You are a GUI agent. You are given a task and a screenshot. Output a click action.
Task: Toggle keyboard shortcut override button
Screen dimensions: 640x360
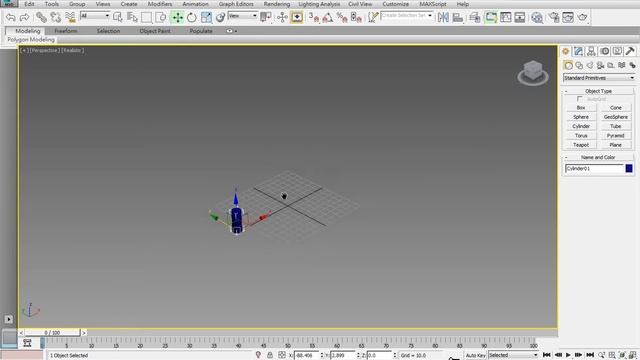[x=297, y=17]
